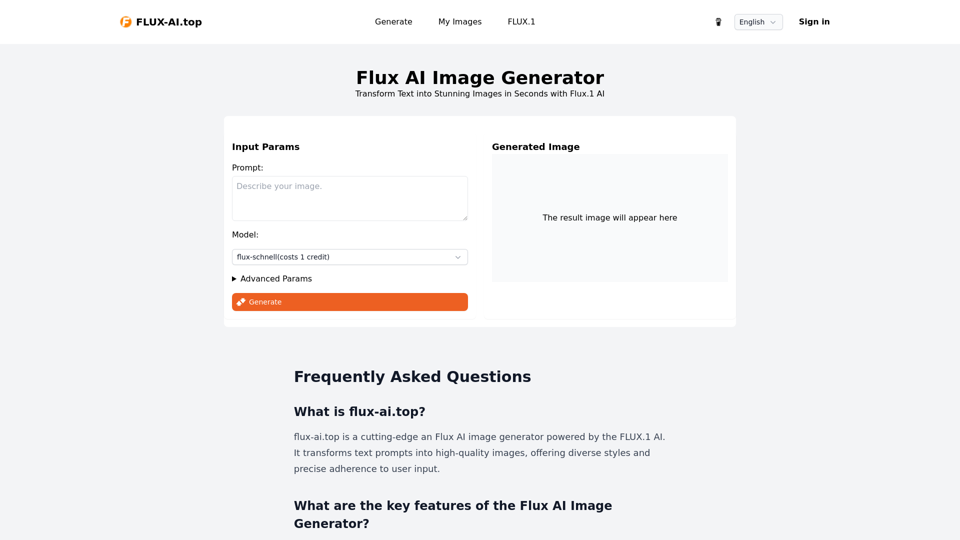
Task: Open the flux-schnell model dropdown
Action: tap(350, 257)
